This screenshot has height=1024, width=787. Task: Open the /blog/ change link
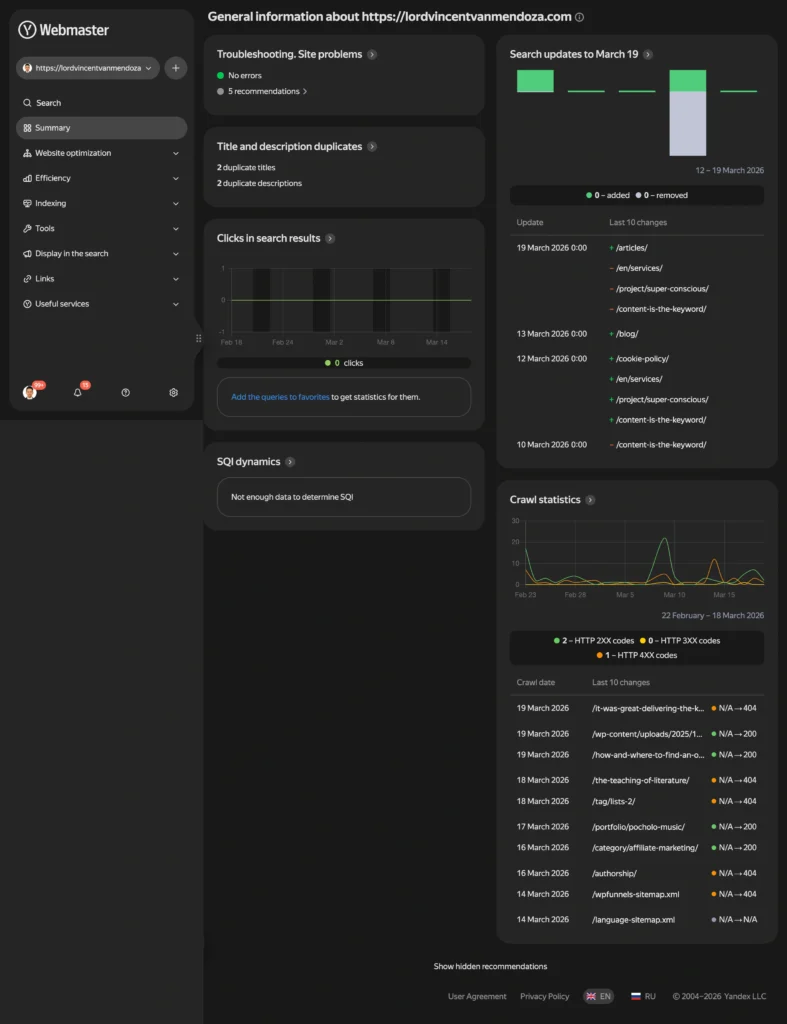tap(627, 334)
